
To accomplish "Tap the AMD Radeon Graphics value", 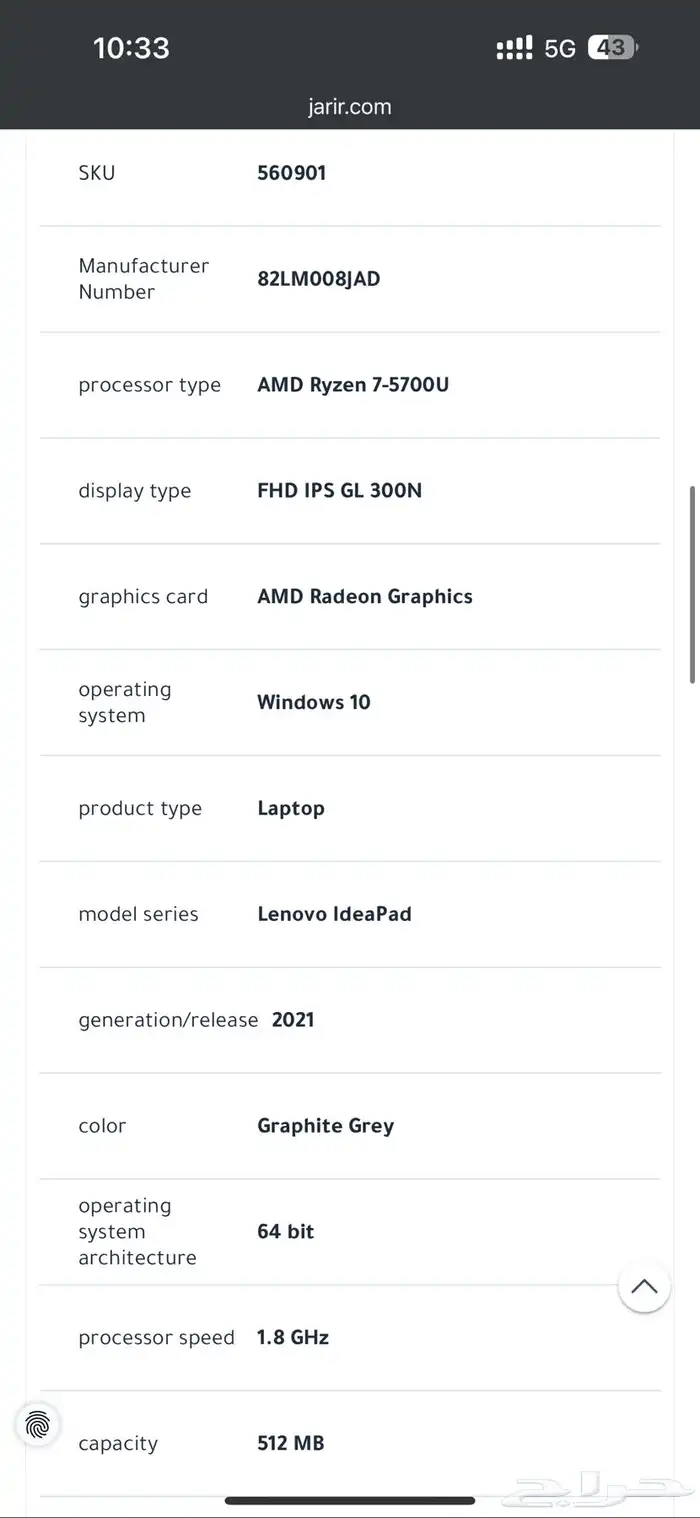I will point(364,597).
